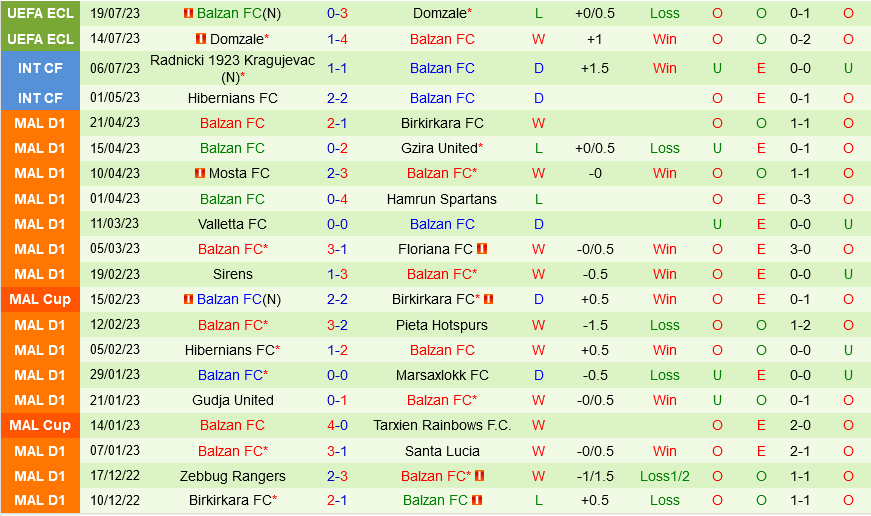Open the 0-4 score of Hamrun Spartans match
This screenshot has width=871, height=516.
[x=337, y=199]
